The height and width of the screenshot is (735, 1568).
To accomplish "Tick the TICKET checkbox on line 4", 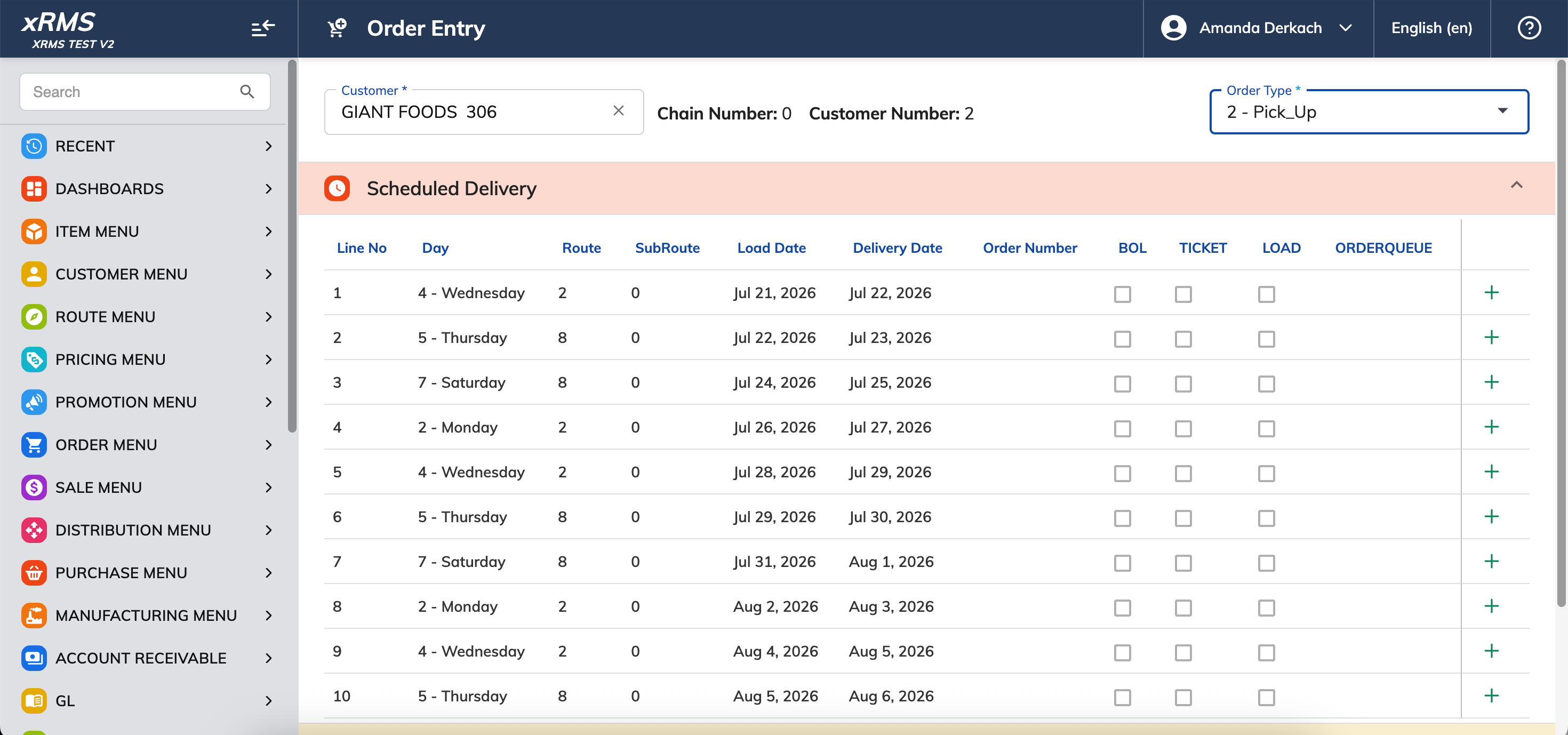I will pos(1183,429).
